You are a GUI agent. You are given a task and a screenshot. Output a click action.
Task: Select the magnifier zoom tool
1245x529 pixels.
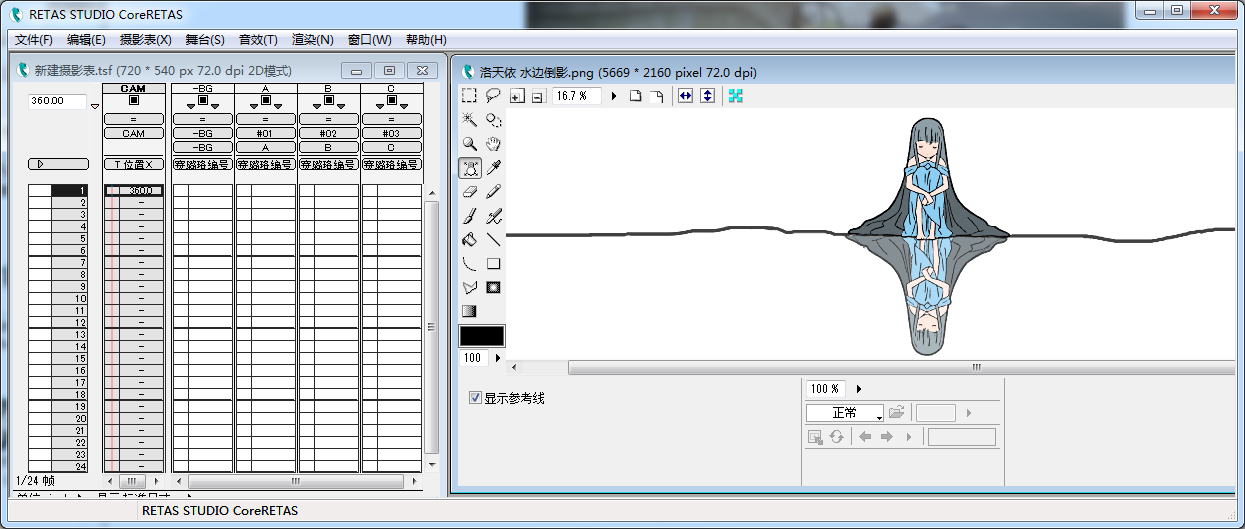(x=469, y=144)
